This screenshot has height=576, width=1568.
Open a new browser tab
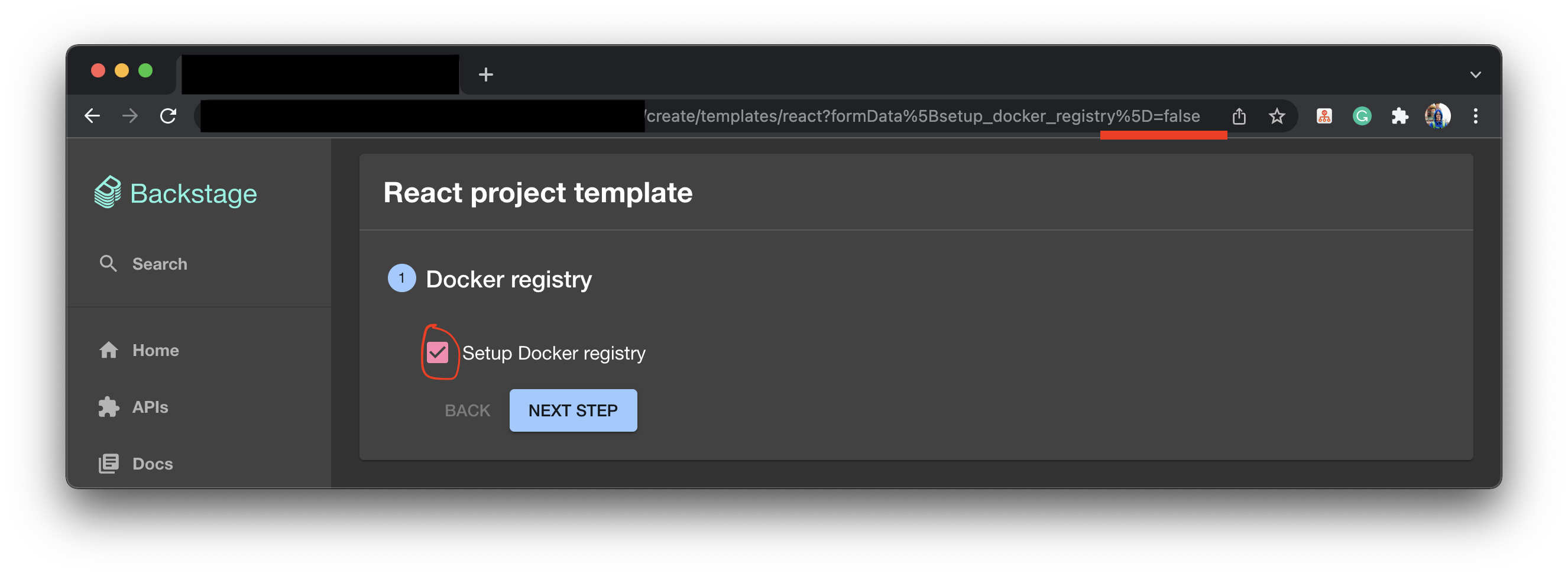[x=485, y=75]
